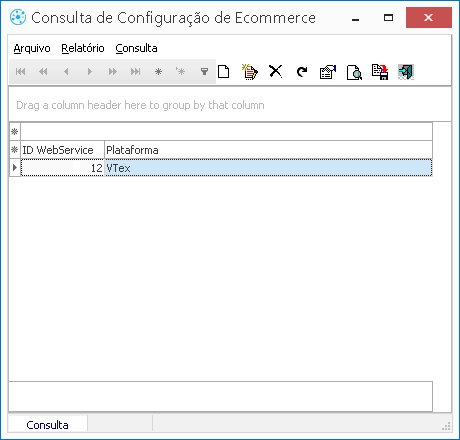Click the edit record icon with pencil
Screen dimensions: 460x440
(250, 71)
